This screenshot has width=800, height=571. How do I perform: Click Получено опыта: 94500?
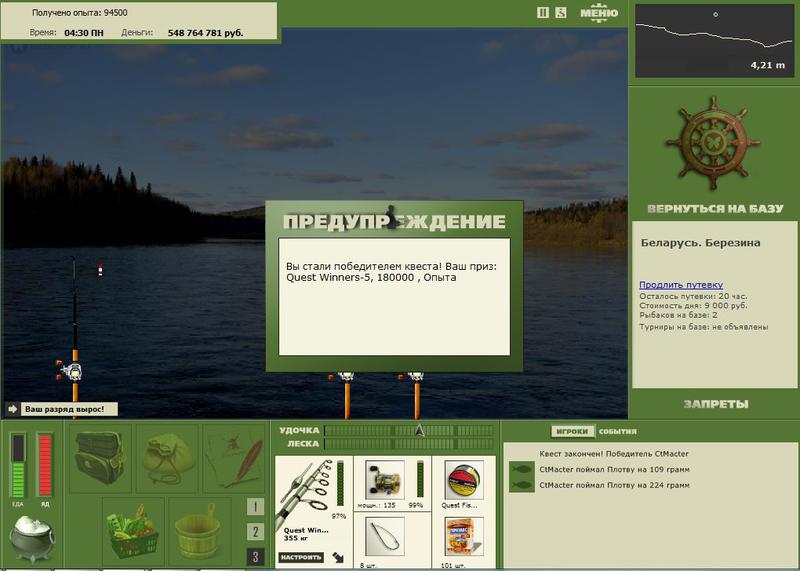coord(80,13)
